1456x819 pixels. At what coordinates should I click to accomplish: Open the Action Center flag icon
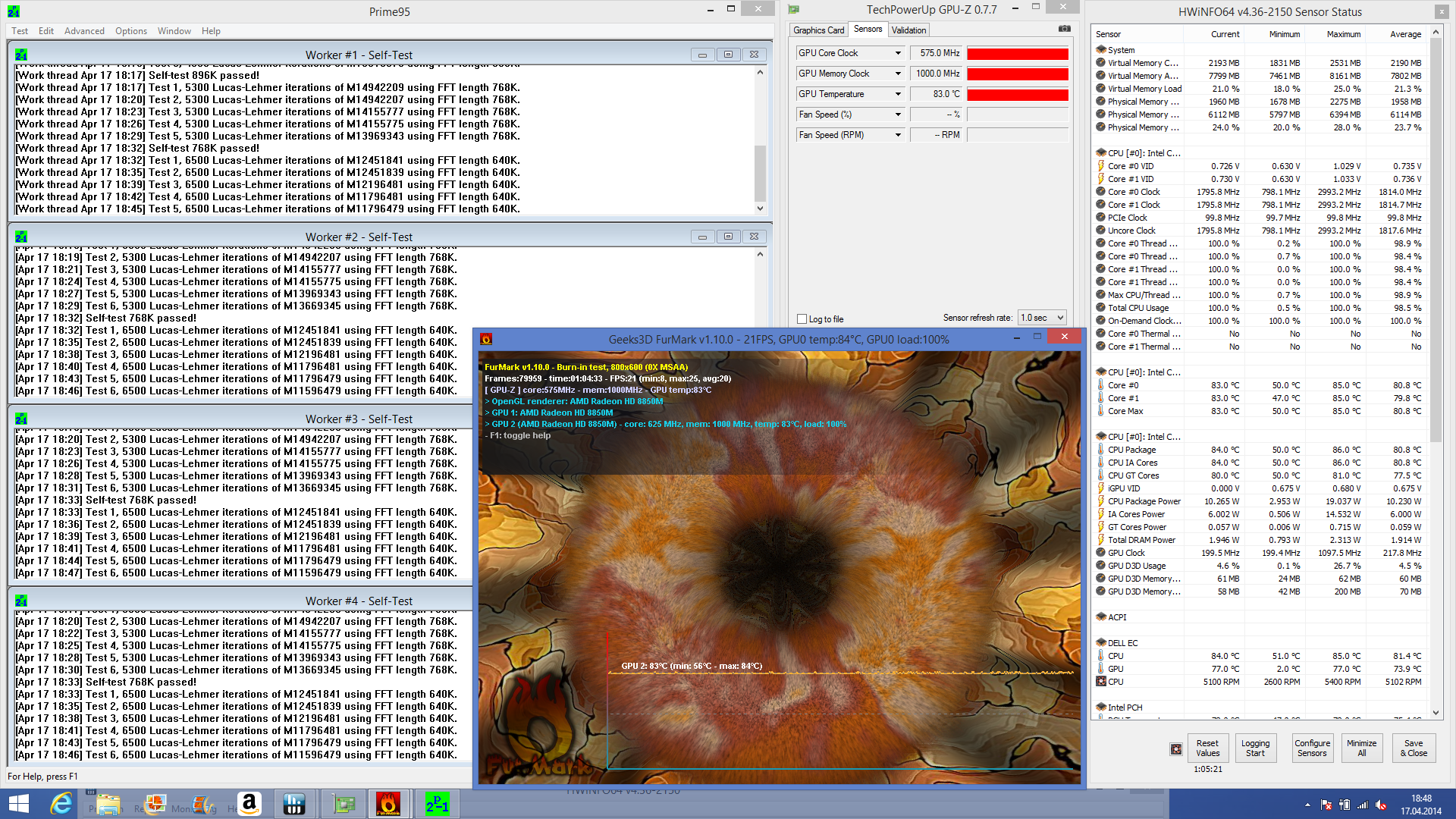click(x=1326, y=805)
